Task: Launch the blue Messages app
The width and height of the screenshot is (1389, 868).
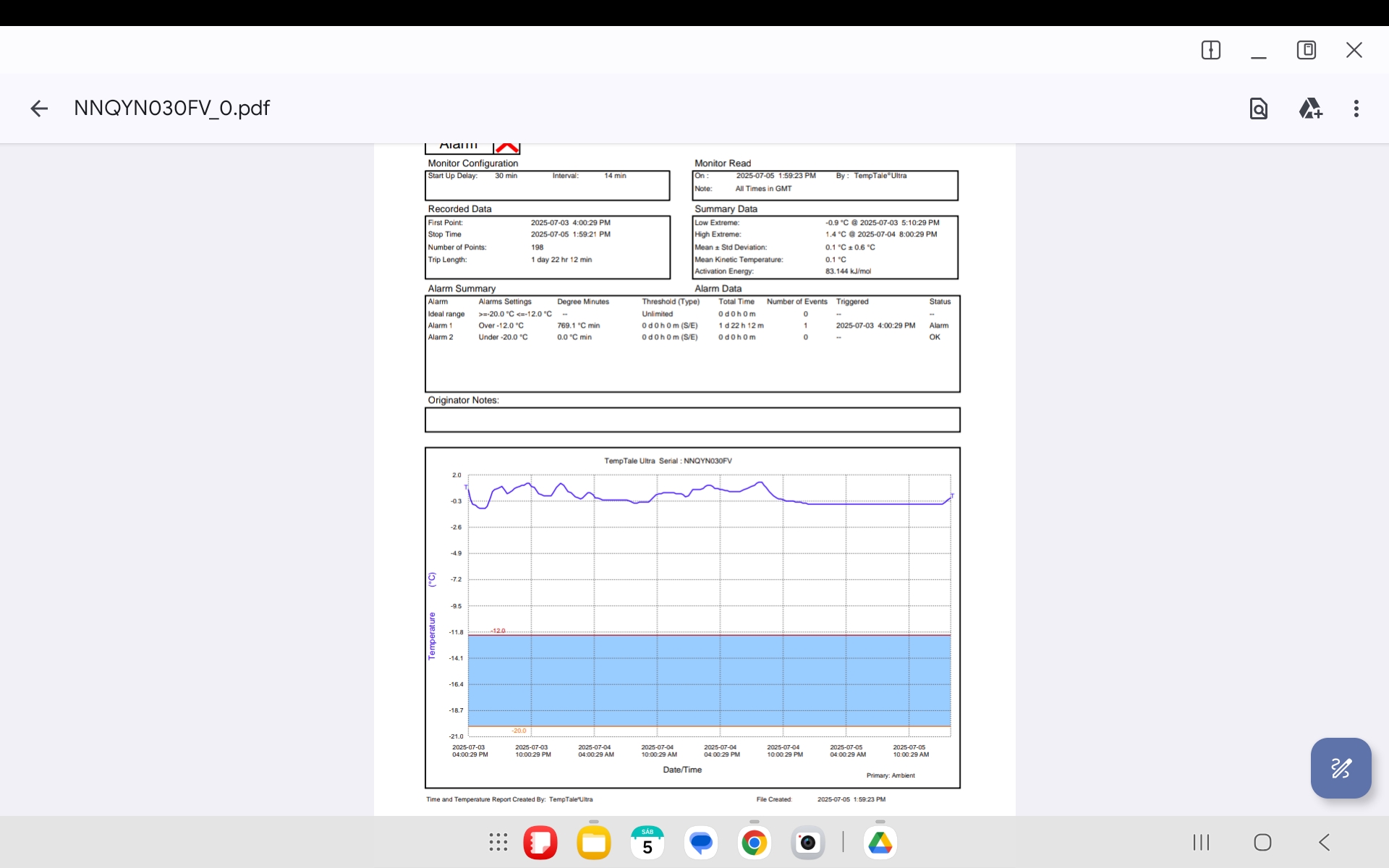Action: pos(700,842)
